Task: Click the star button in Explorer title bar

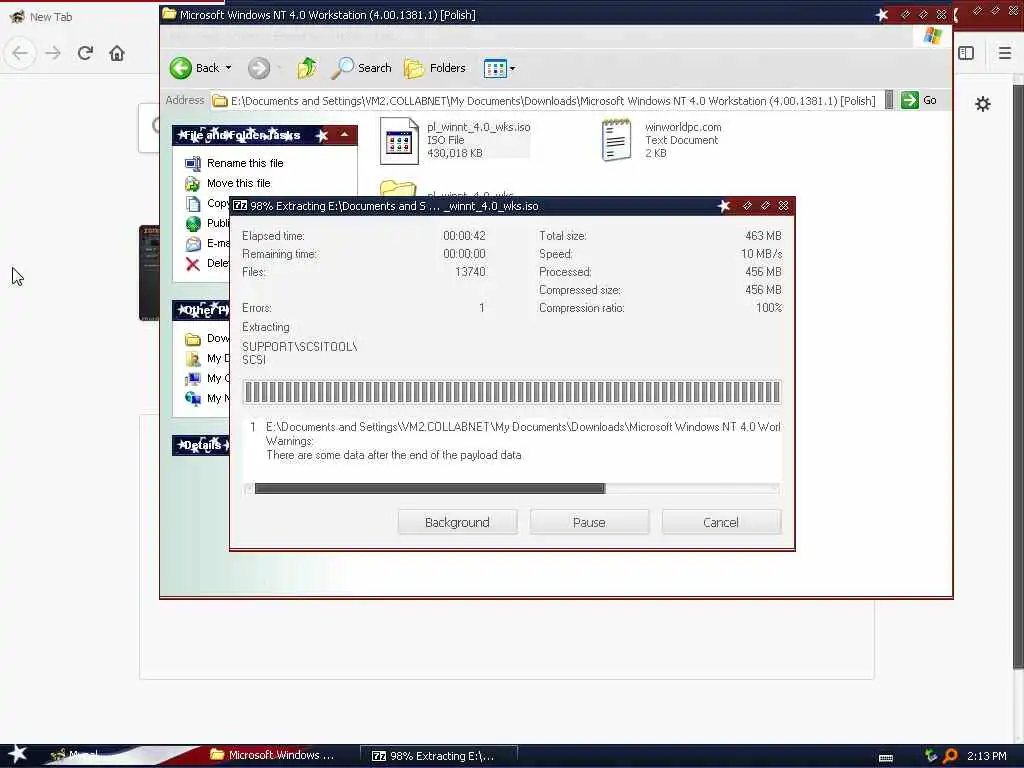Action: click(882, 14)
